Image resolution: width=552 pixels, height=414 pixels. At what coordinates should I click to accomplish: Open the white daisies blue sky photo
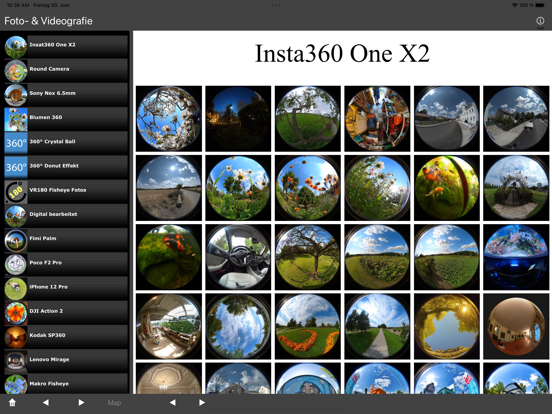[238, 188]
